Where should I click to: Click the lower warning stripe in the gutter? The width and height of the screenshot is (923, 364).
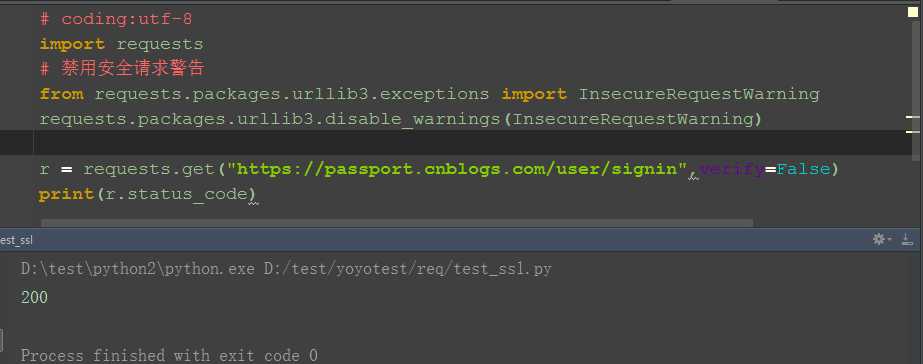pyautogui.click(x=912, y=131)
